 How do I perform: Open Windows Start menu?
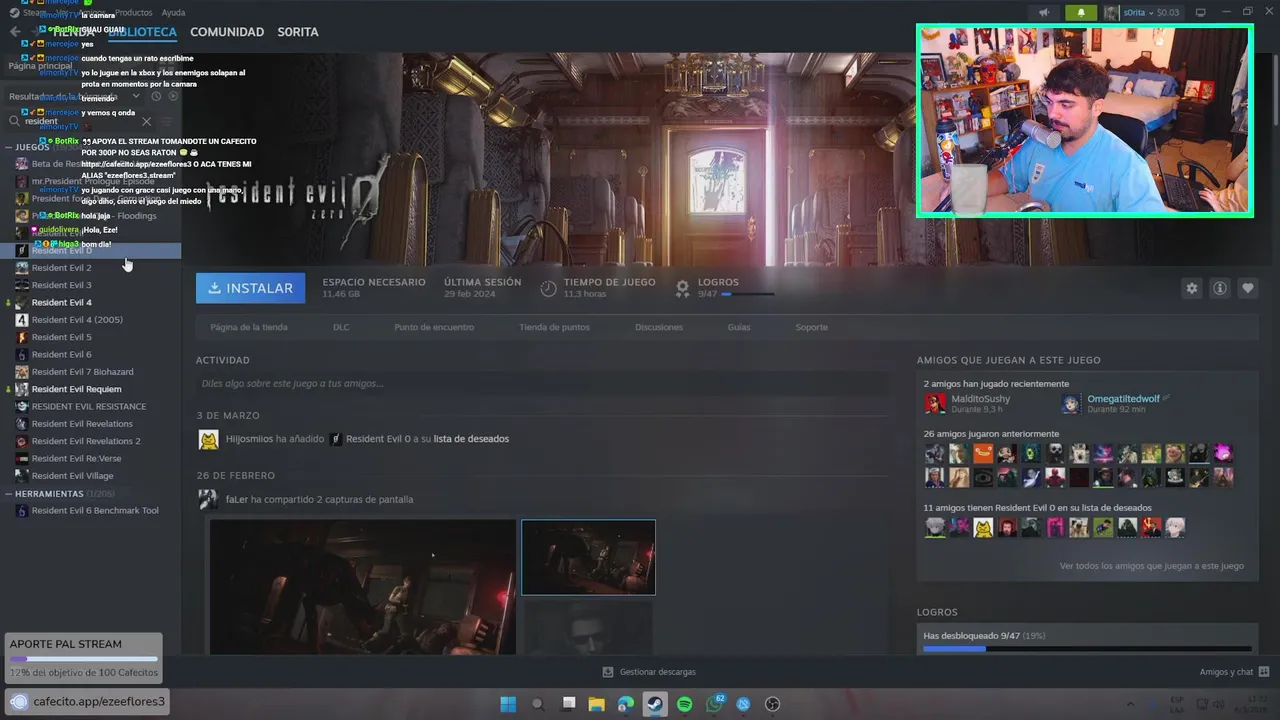[508, 704]
